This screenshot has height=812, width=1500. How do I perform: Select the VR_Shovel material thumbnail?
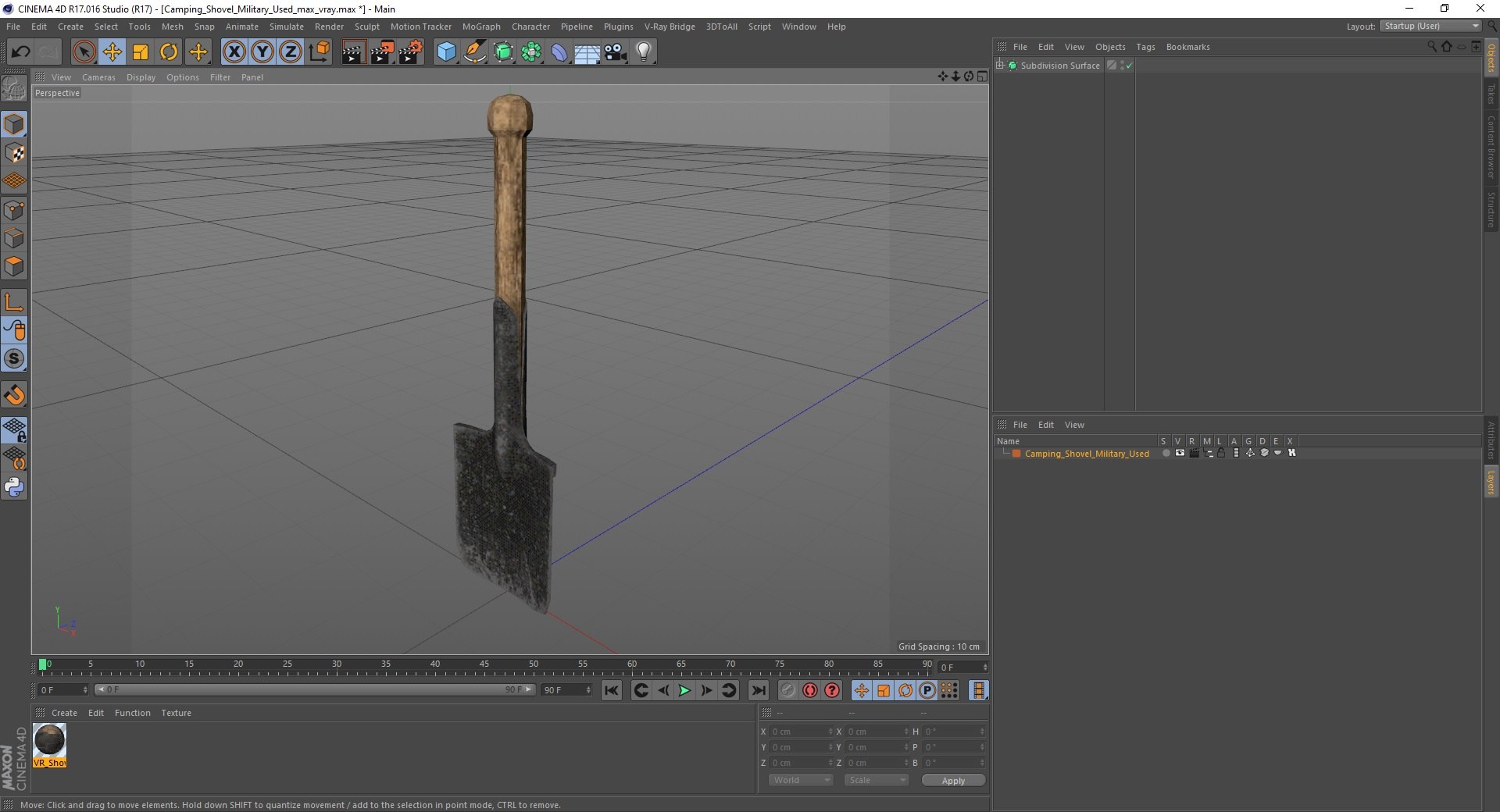(x=49, y=745)
